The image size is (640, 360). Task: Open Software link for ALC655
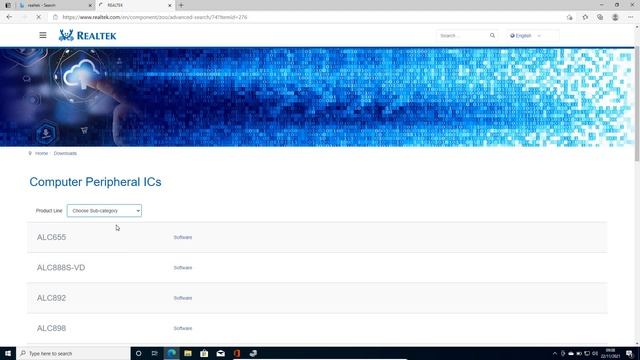pos(183,237)
